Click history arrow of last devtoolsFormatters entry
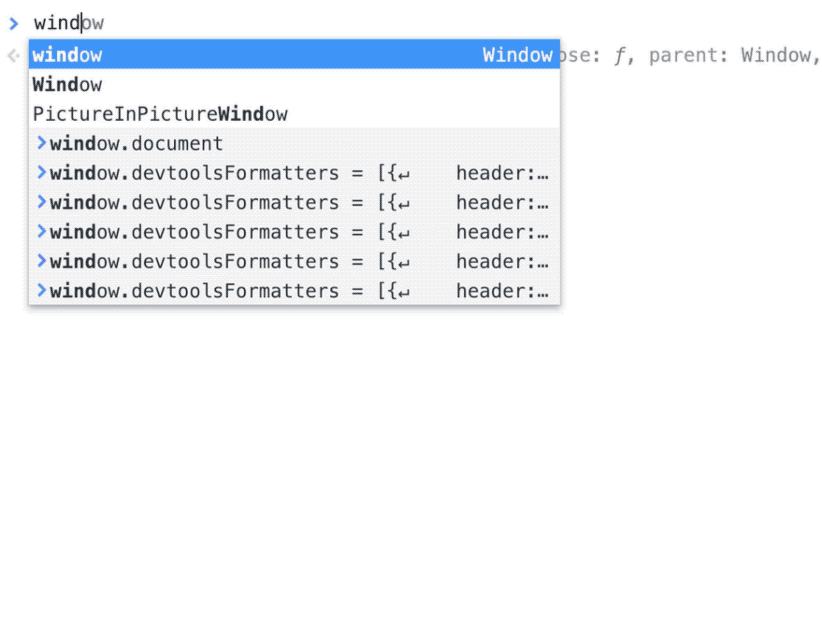 click(41, 291)
